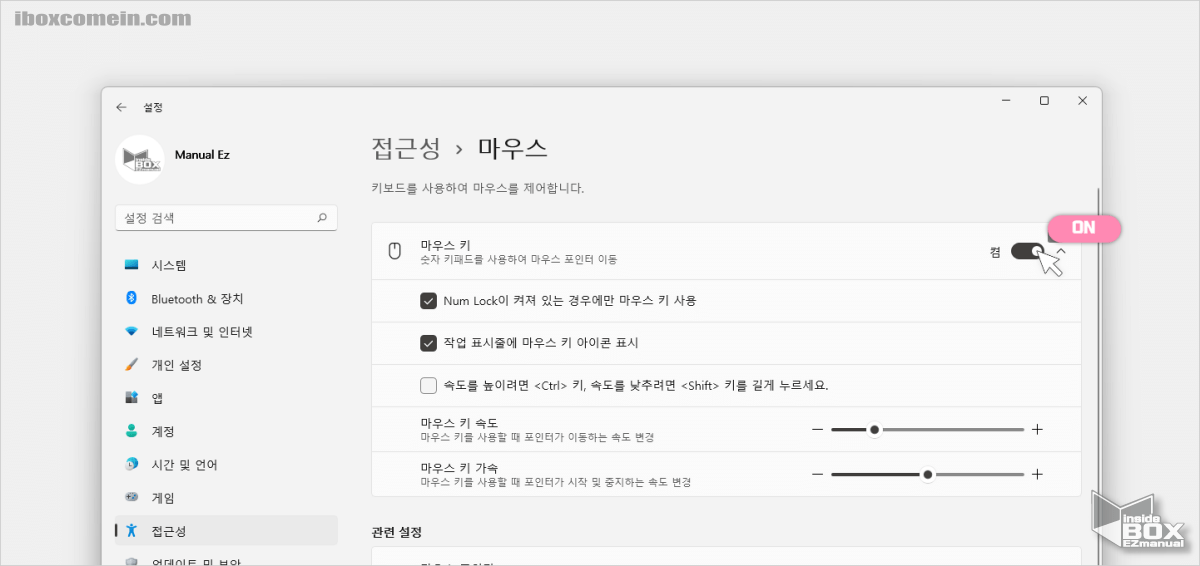Select the 접근성 sidebar item
1200x566 pixels.
(x=226, y=531)
